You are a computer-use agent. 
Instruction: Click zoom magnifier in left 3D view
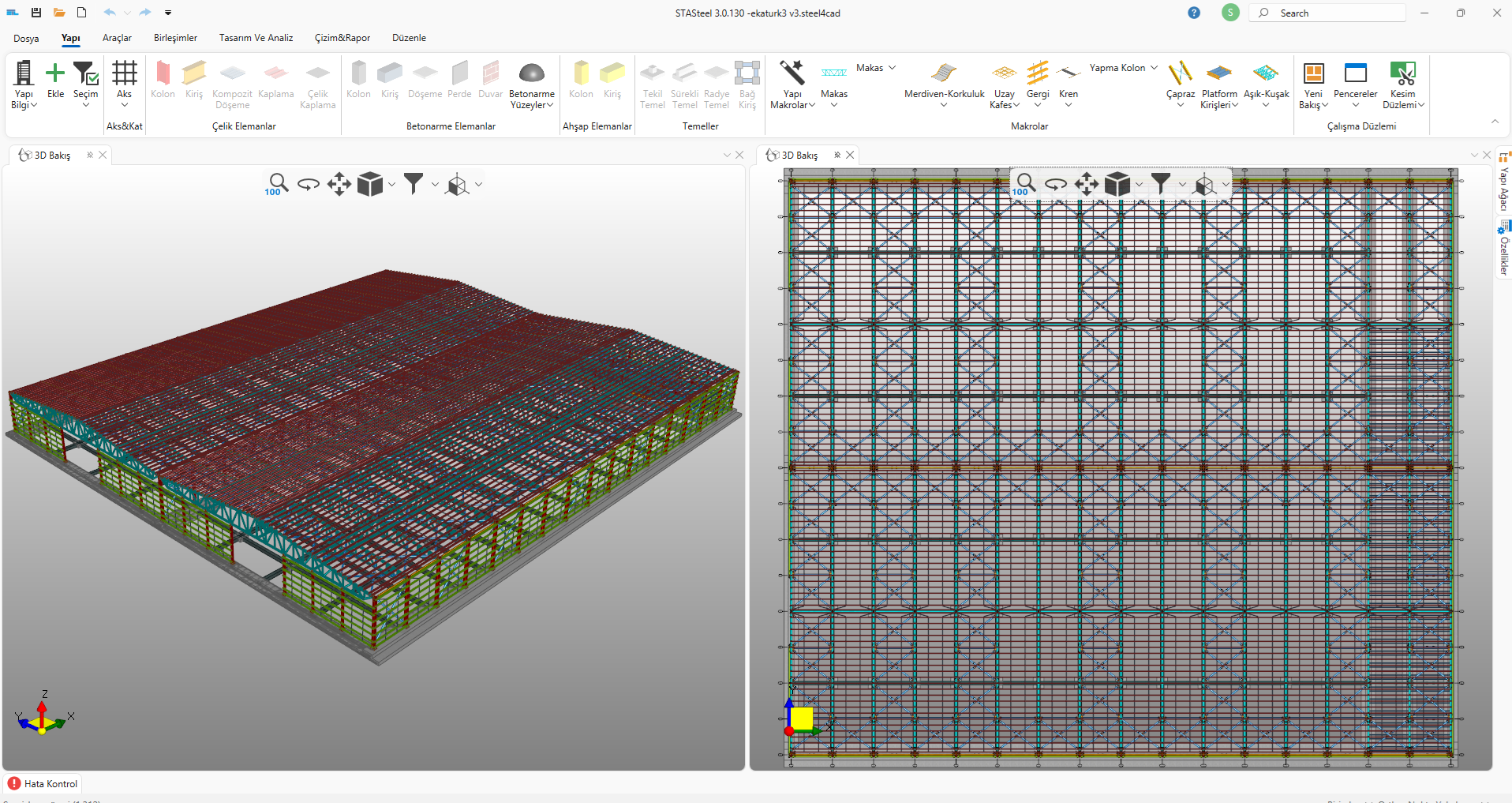(x=277, y=184)
